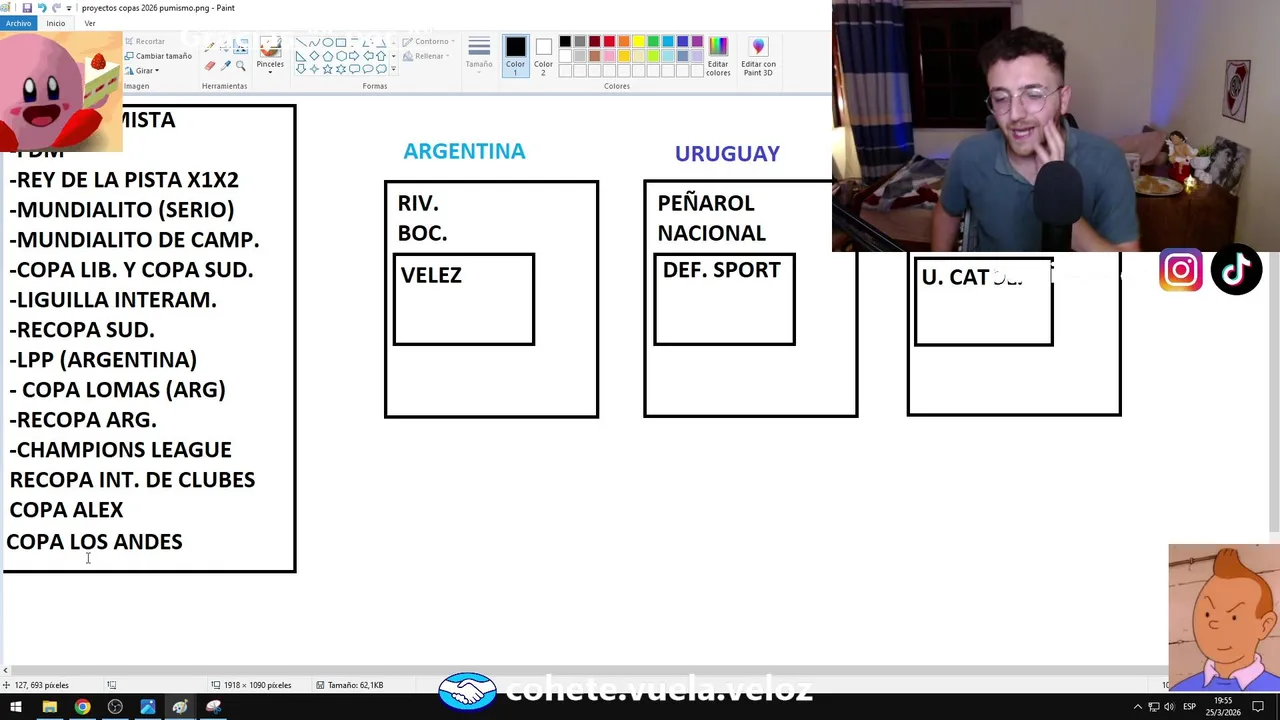Open Edit colors dialog
The height and width of the screenshot is (720, 1280).
(x=718, y=56)
